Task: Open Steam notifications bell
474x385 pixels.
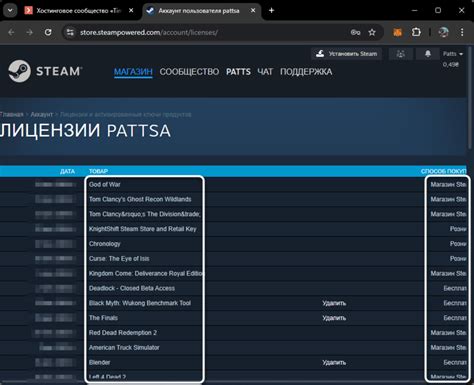Action: (428, 54)
